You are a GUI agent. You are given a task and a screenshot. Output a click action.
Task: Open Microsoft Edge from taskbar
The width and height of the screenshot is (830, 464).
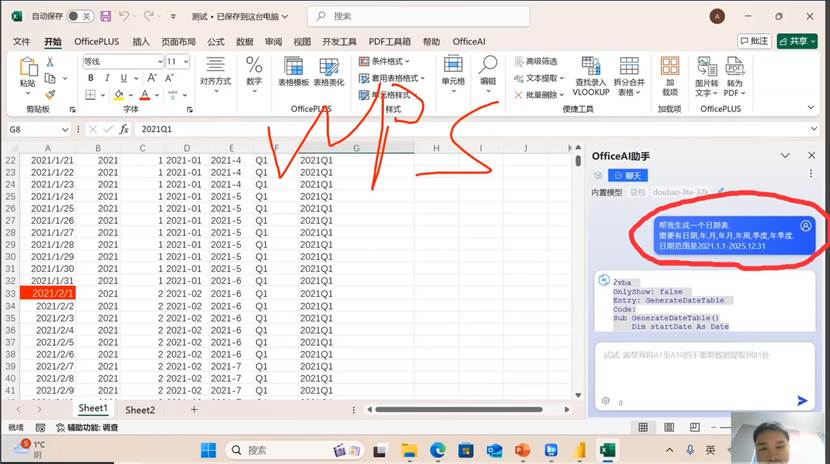coord(437,450)
